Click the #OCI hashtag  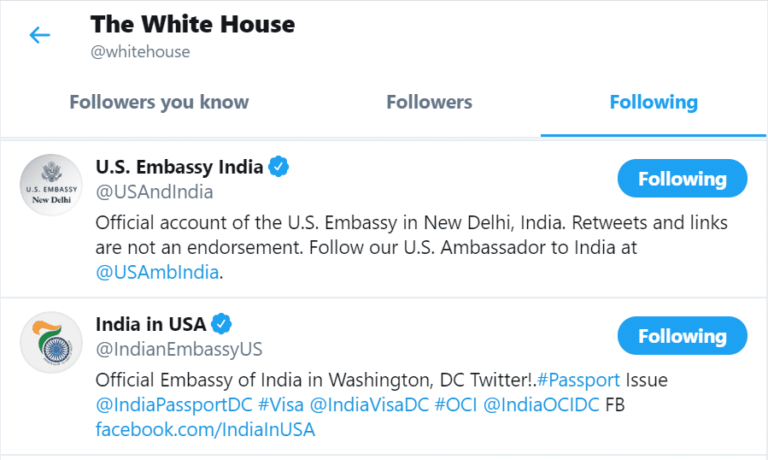click(x=458, y=405)
